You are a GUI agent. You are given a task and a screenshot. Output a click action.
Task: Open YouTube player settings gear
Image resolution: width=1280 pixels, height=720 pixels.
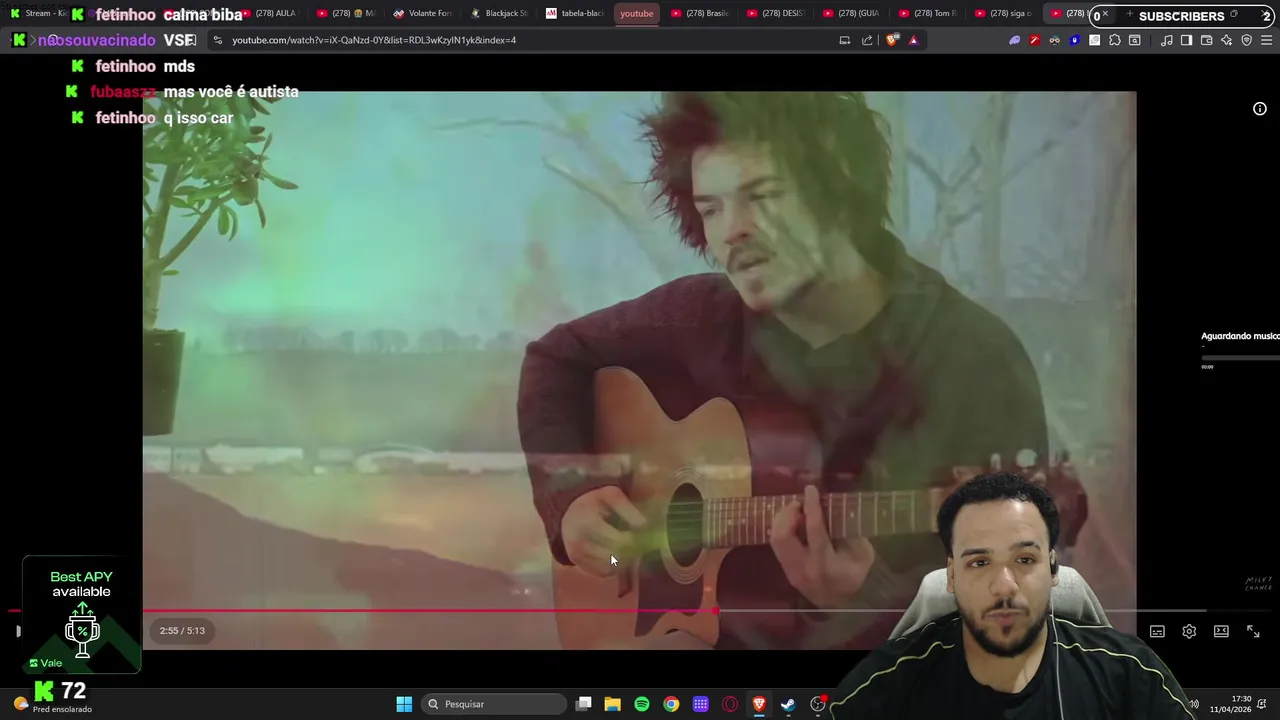click(x=1189, y=632)
